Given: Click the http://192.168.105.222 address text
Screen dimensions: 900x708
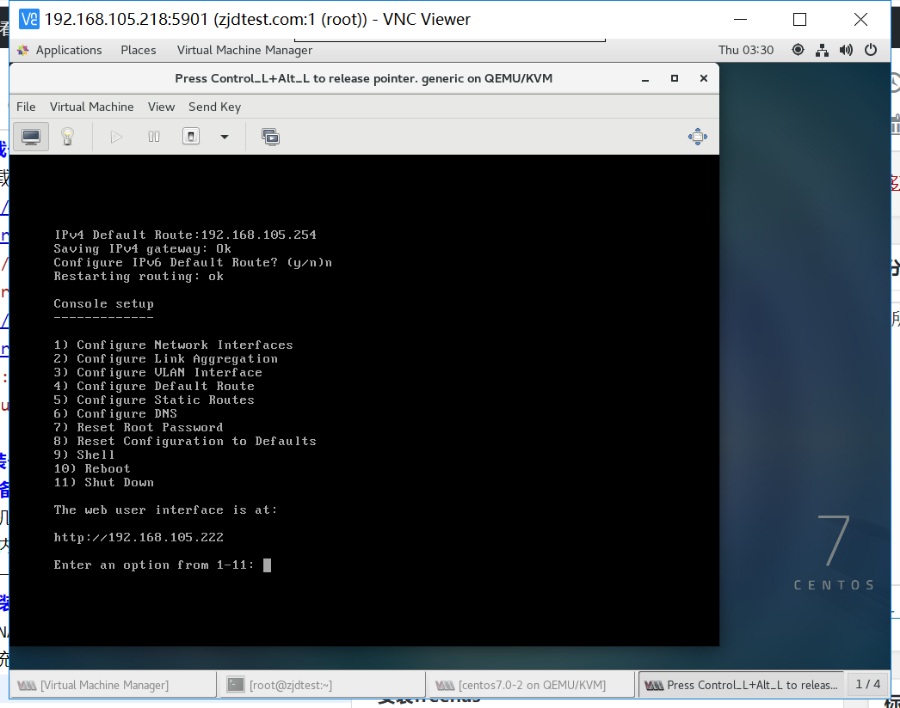Looking at the screenshot, I should pyautogui.click(x=138, y=537).
